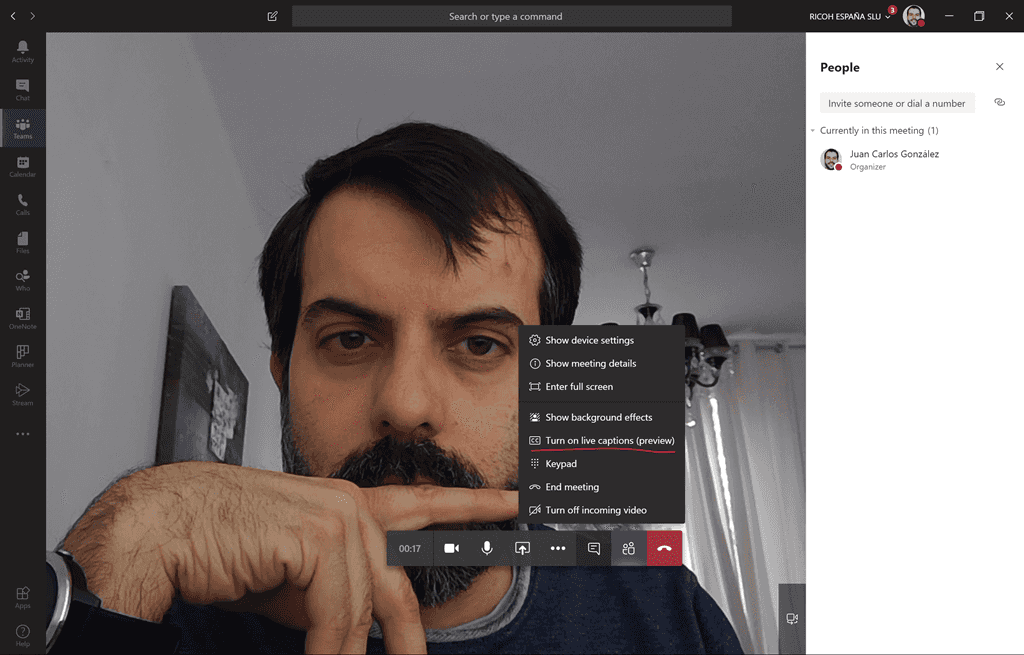Go forward with the right arrow
Viewport: 1024px width, 655px height.
[x=33, y=16]
